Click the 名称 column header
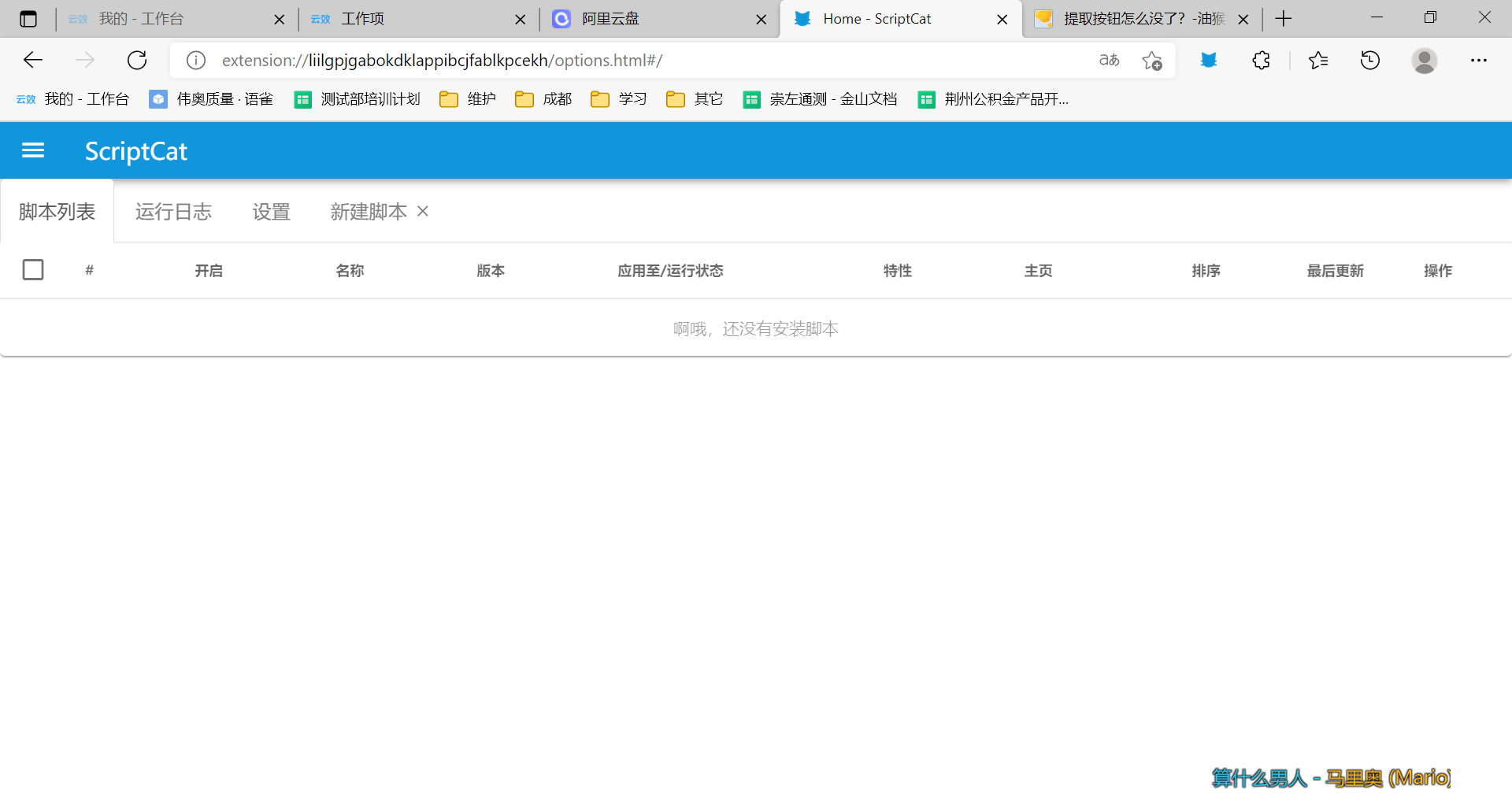The height and width of the screenshot is (803, 1512). click(350, 271)
